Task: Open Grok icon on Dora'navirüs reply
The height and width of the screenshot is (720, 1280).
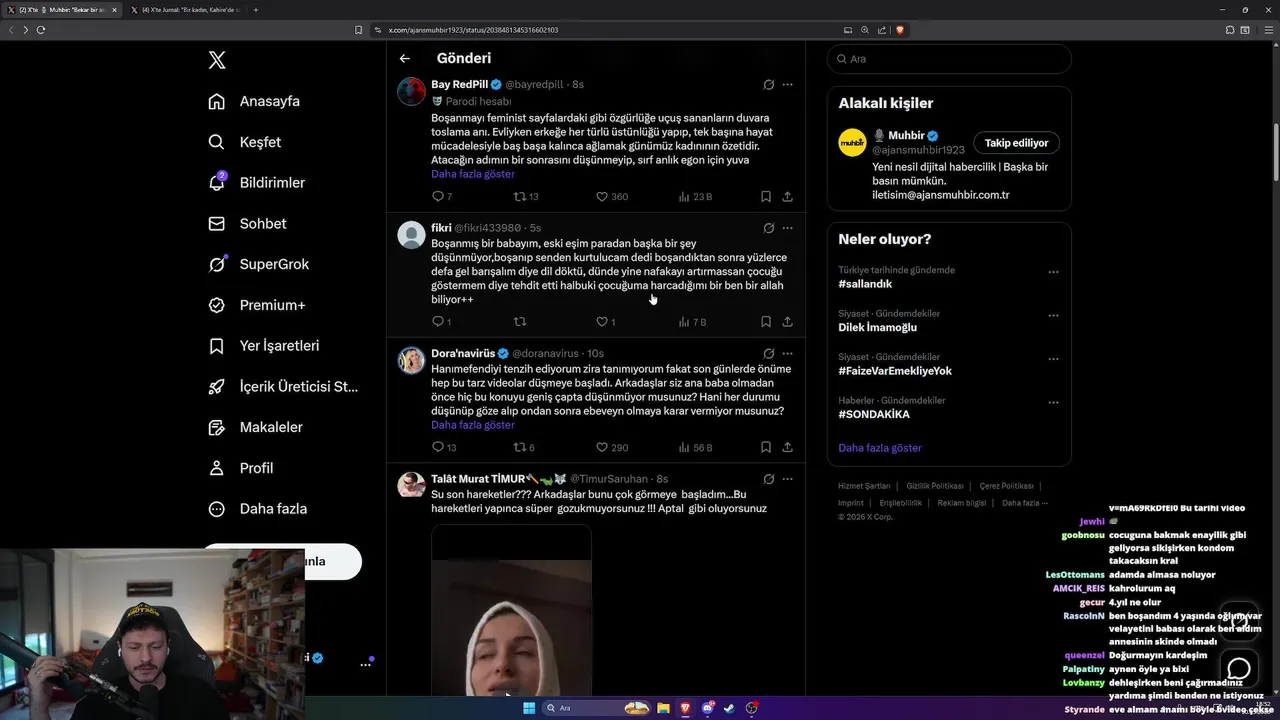Action: (x=768, y=353)
